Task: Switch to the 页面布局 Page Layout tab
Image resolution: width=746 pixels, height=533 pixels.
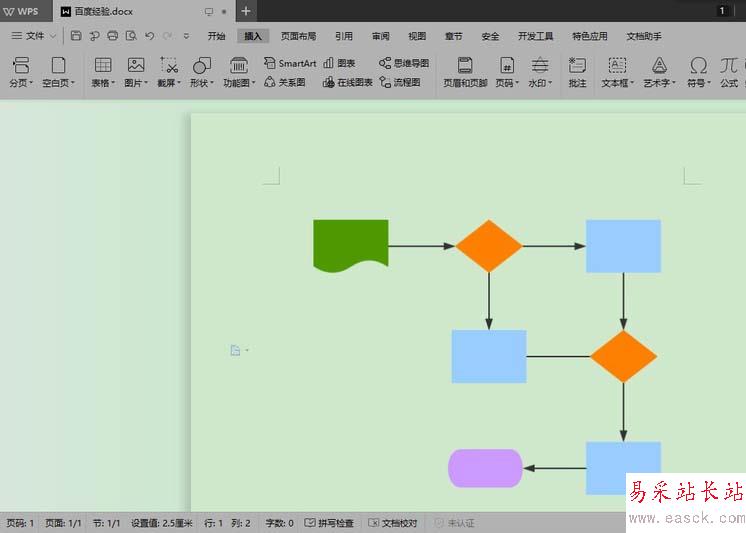Action: click(x=298, y=36)
